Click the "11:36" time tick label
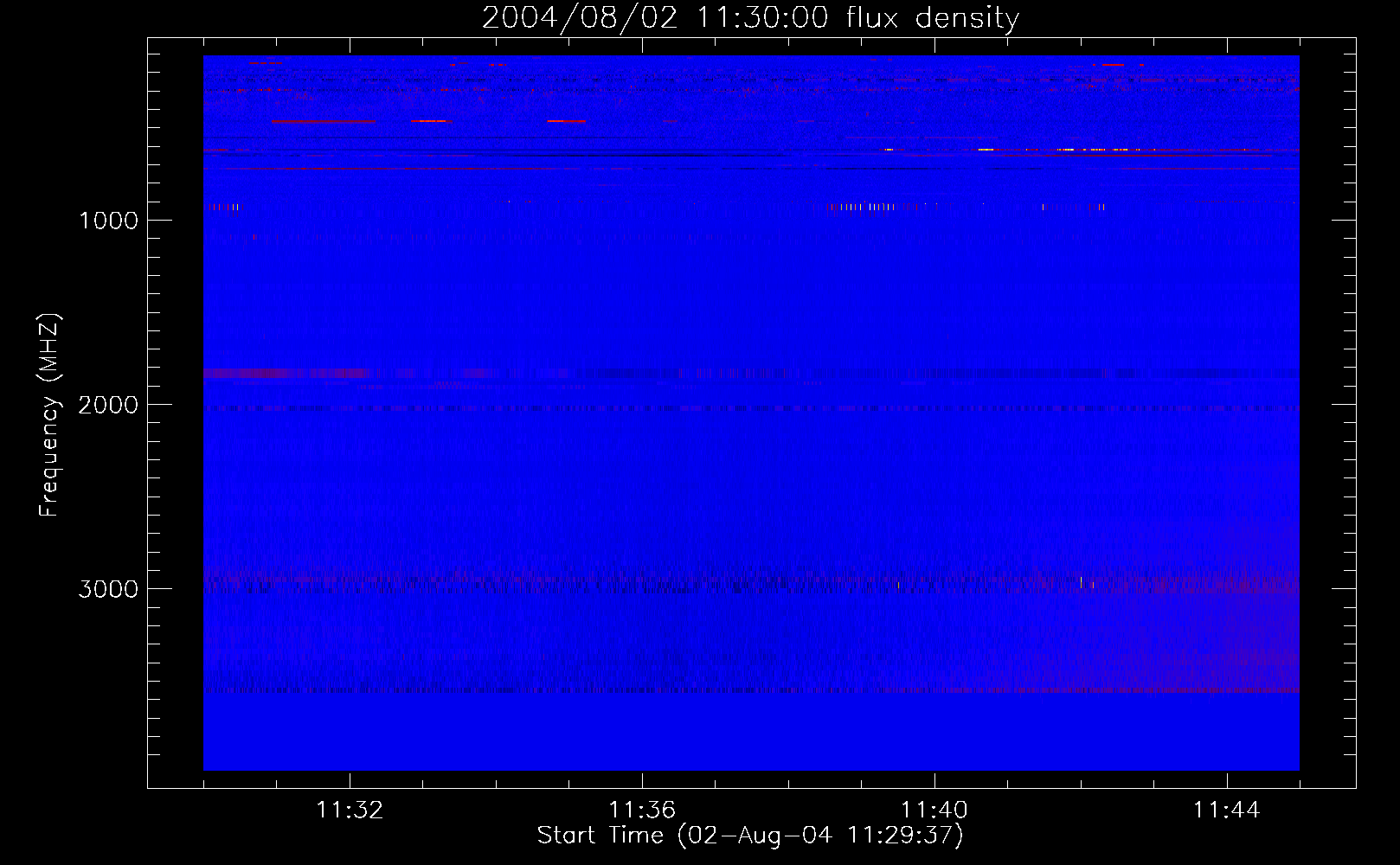This screenshot has height=865, width=1400. [642, 811]
